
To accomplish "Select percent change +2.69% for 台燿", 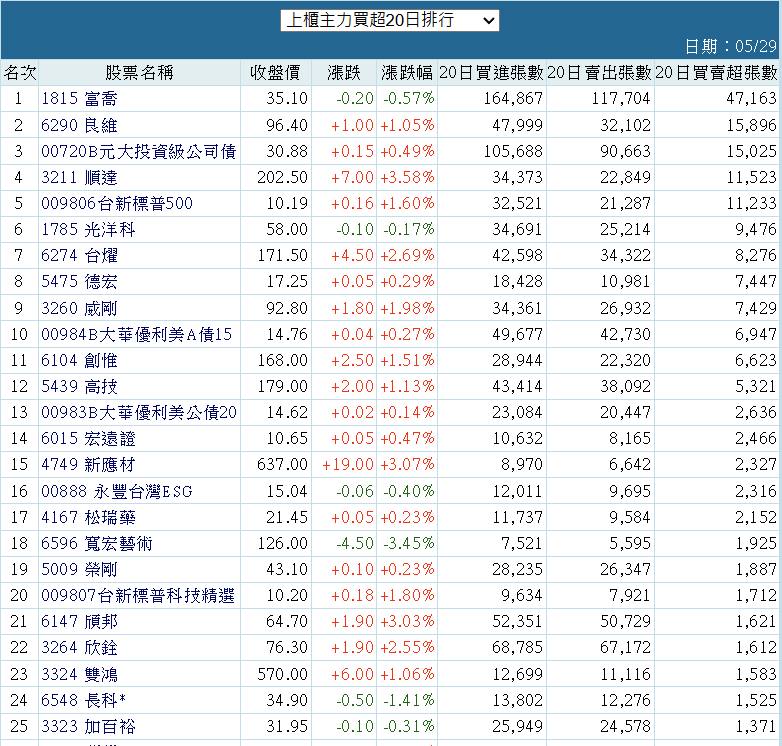I will pyautogui.click(x=407, y=255).
